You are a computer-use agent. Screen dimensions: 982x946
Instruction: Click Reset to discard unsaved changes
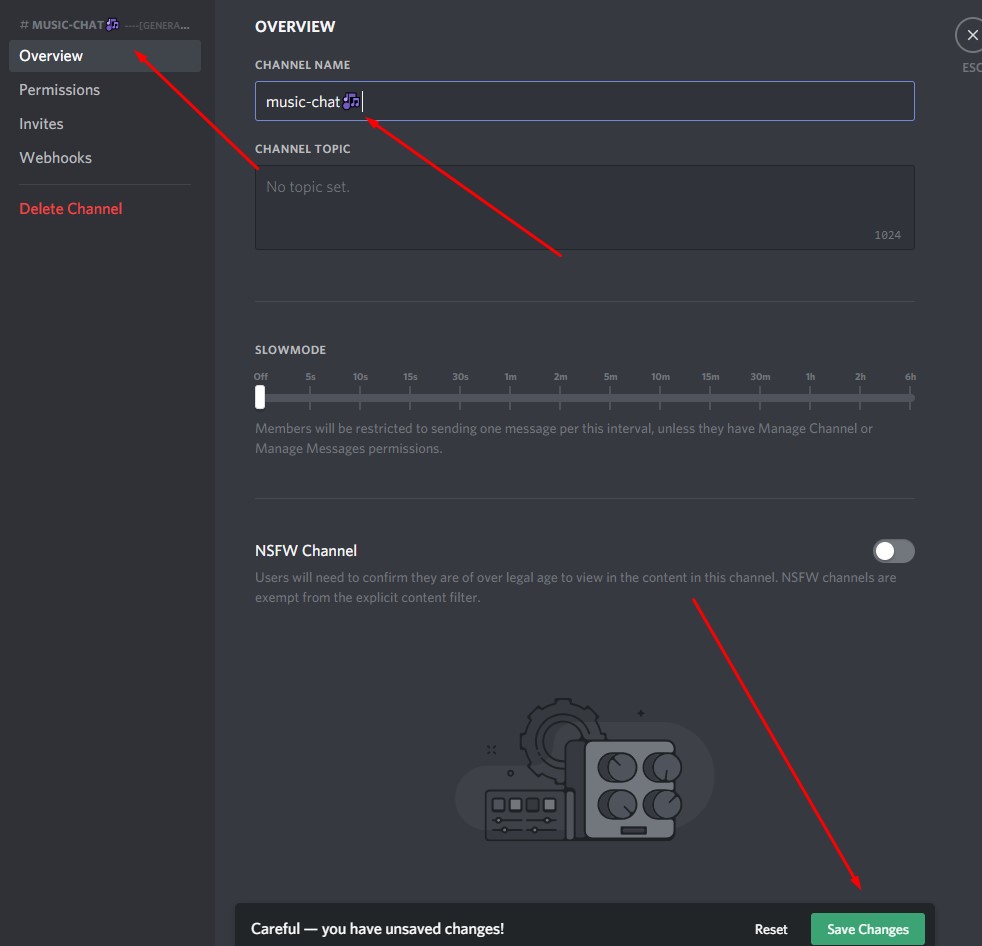[x=770, y=929]
